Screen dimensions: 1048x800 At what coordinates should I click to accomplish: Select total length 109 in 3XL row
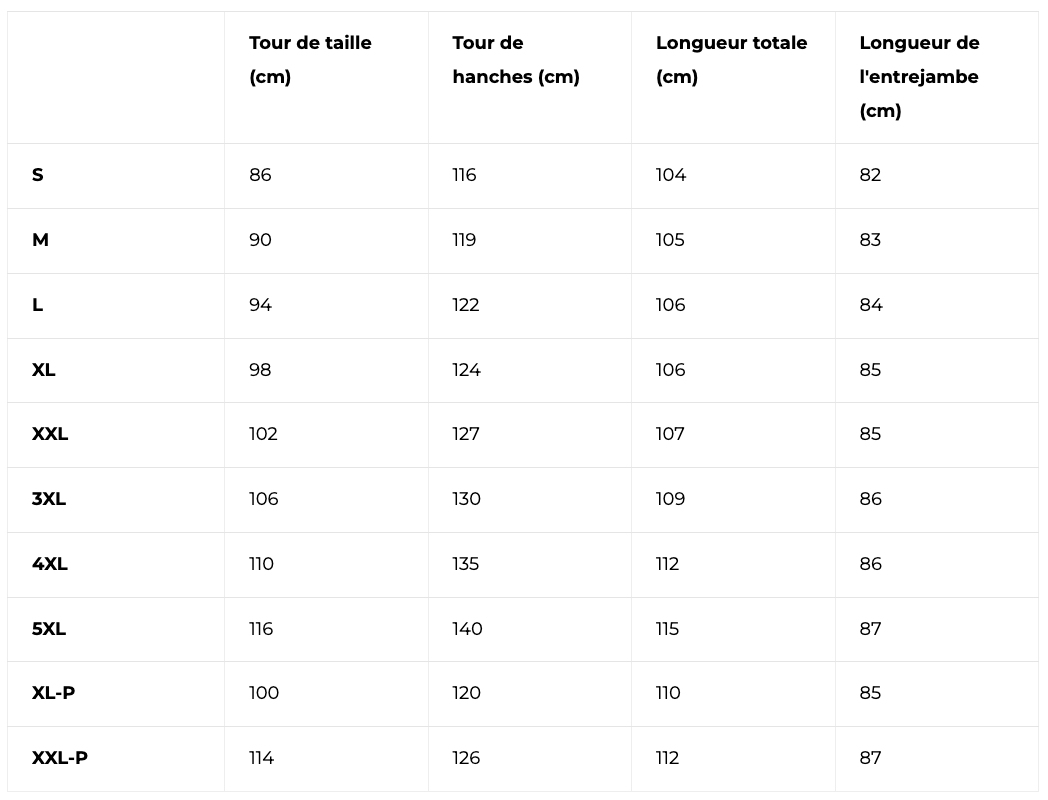tap(670, 499)
